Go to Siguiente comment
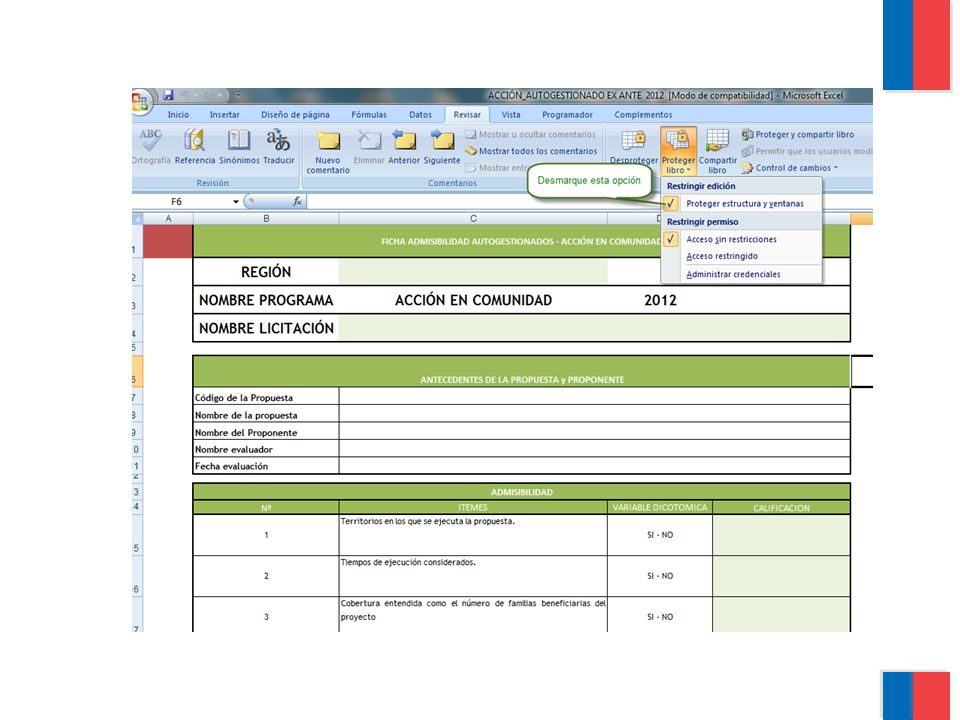 point(441,147)
